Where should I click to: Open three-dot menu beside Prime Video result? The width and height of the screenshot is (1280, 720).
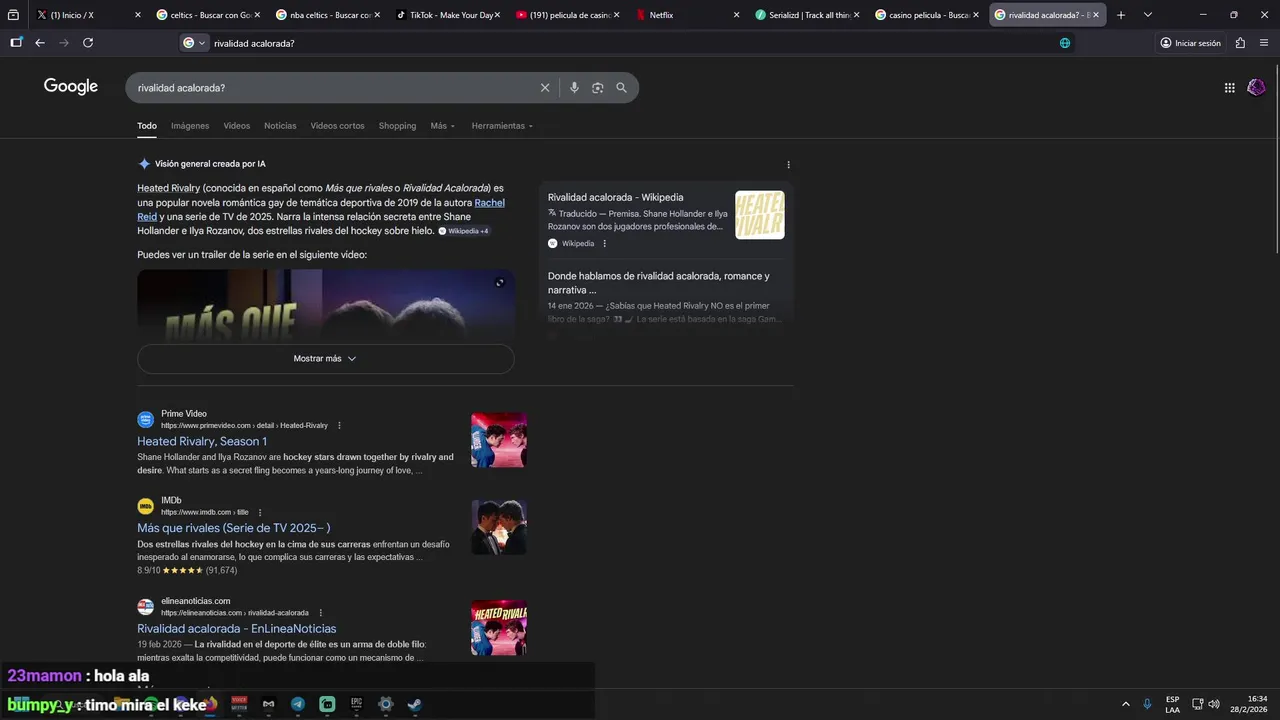pos(339,426)
